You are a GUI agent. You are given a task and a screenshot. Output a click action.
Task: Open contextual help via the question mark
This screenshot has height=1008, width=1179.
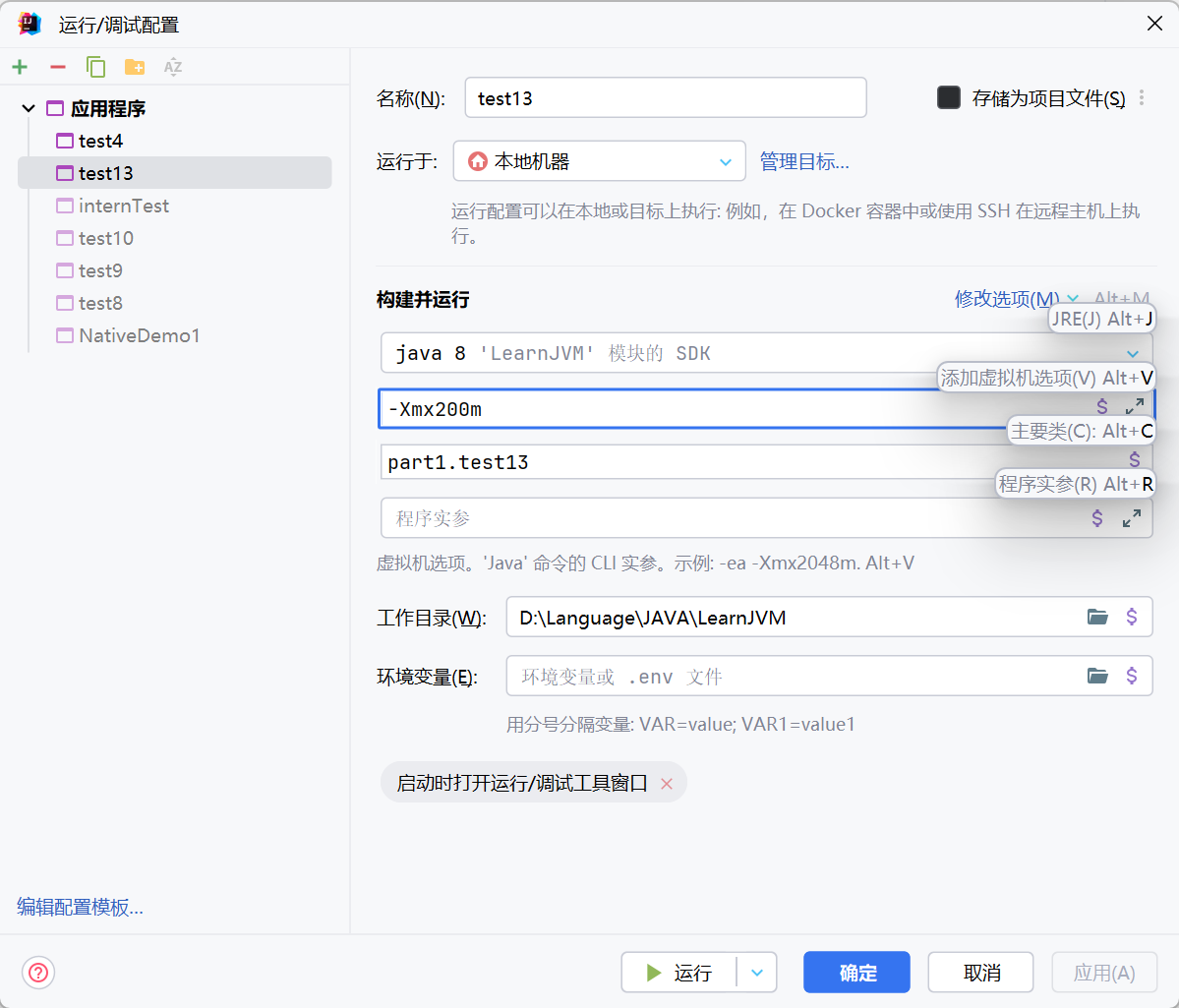click(x=37, y=973)
